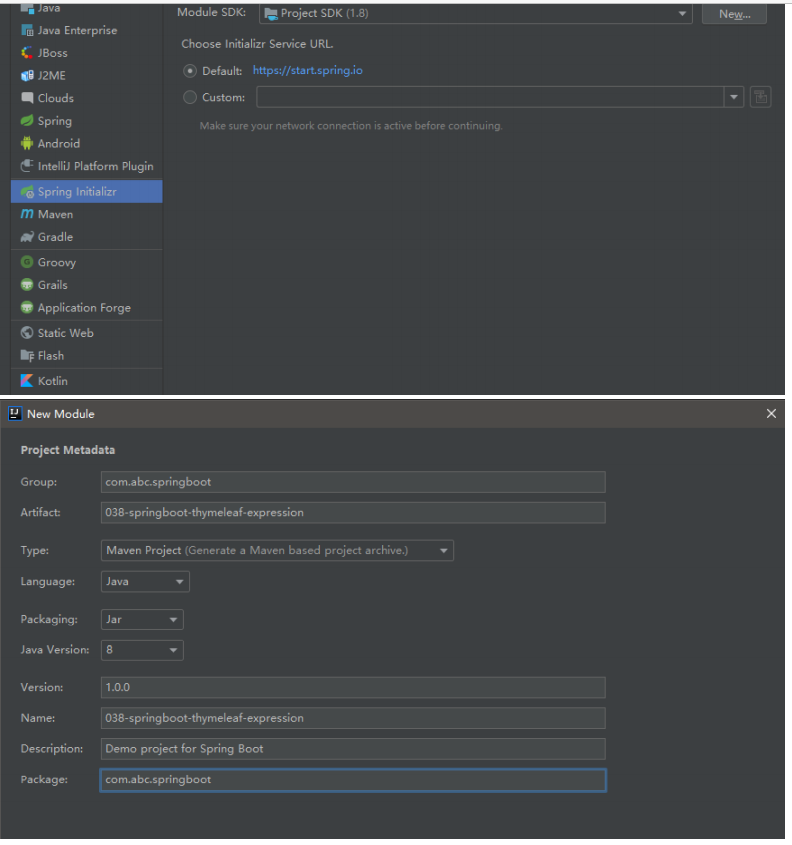Select the Default service URL radio button

pos(190,71)
